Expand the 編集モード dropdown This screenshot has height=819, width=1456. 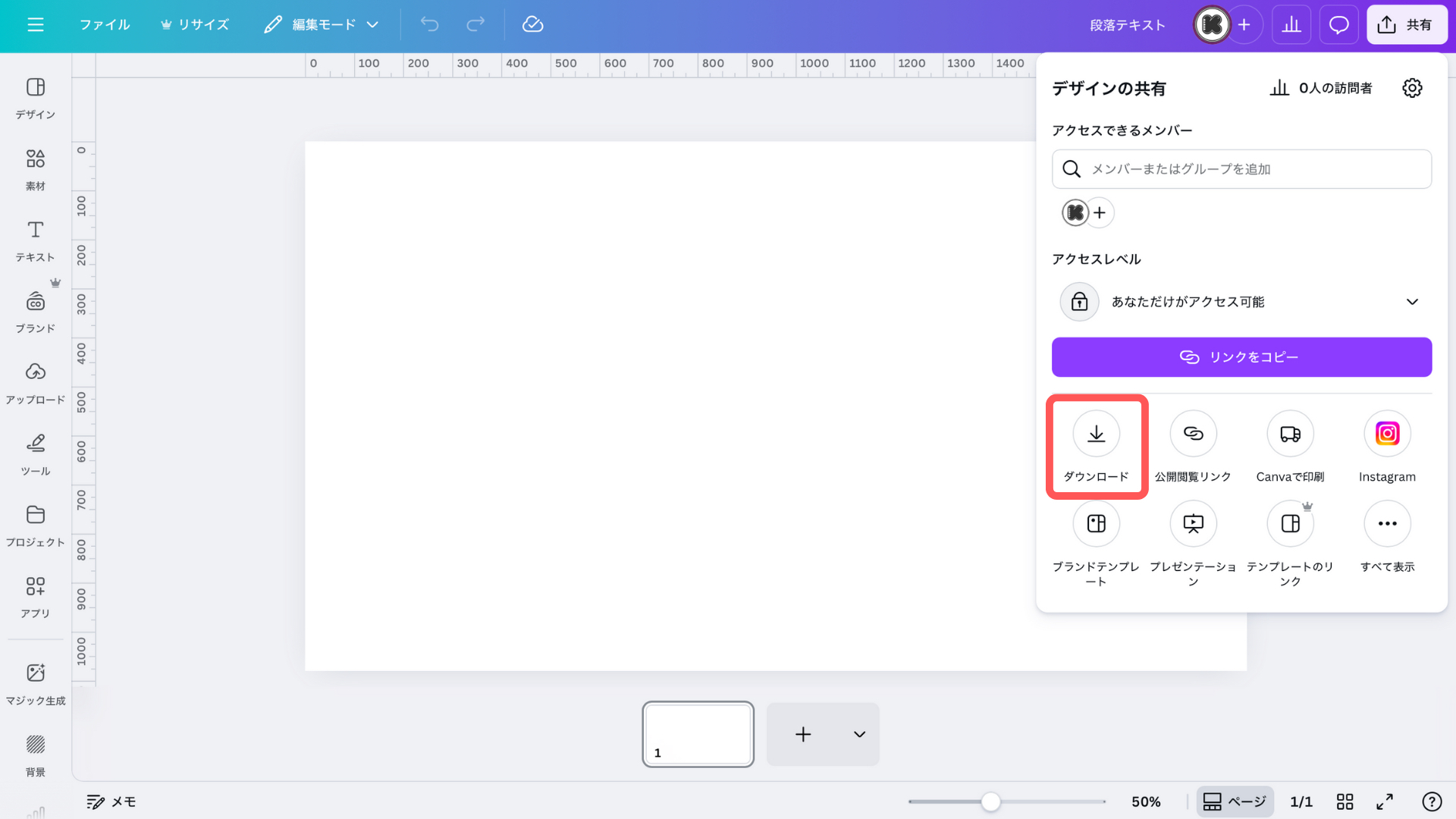click(322, 25)
